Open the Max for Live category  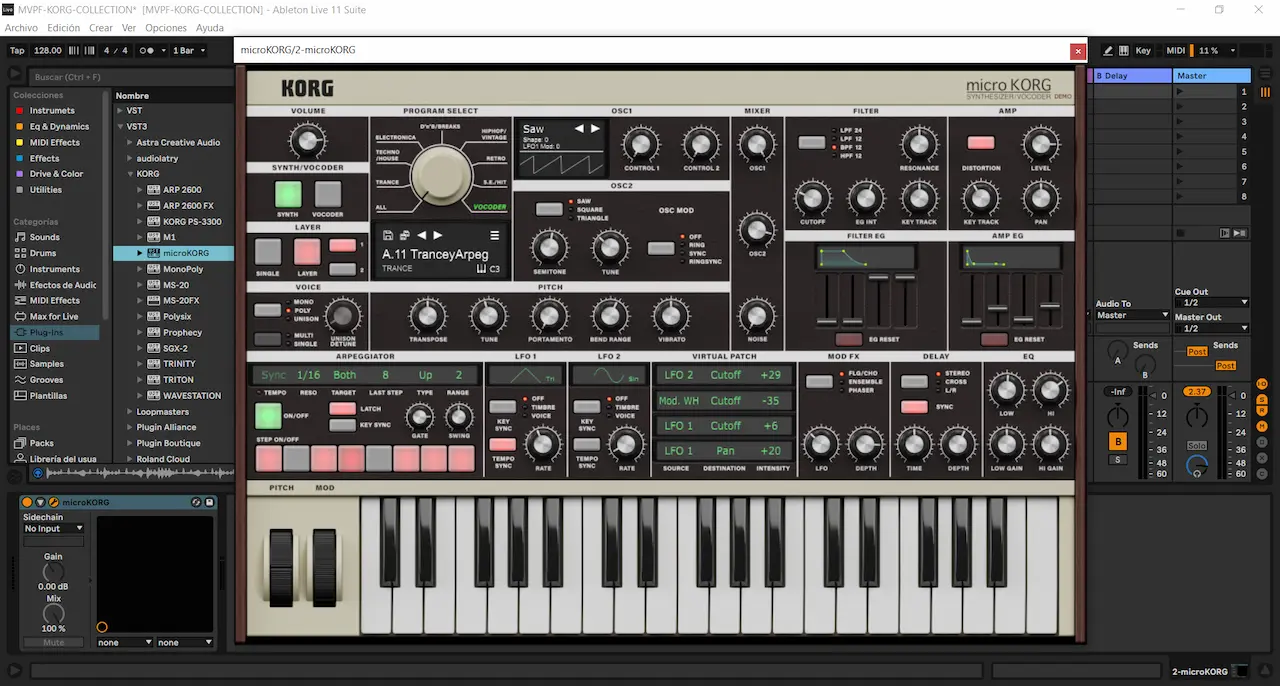54,316
